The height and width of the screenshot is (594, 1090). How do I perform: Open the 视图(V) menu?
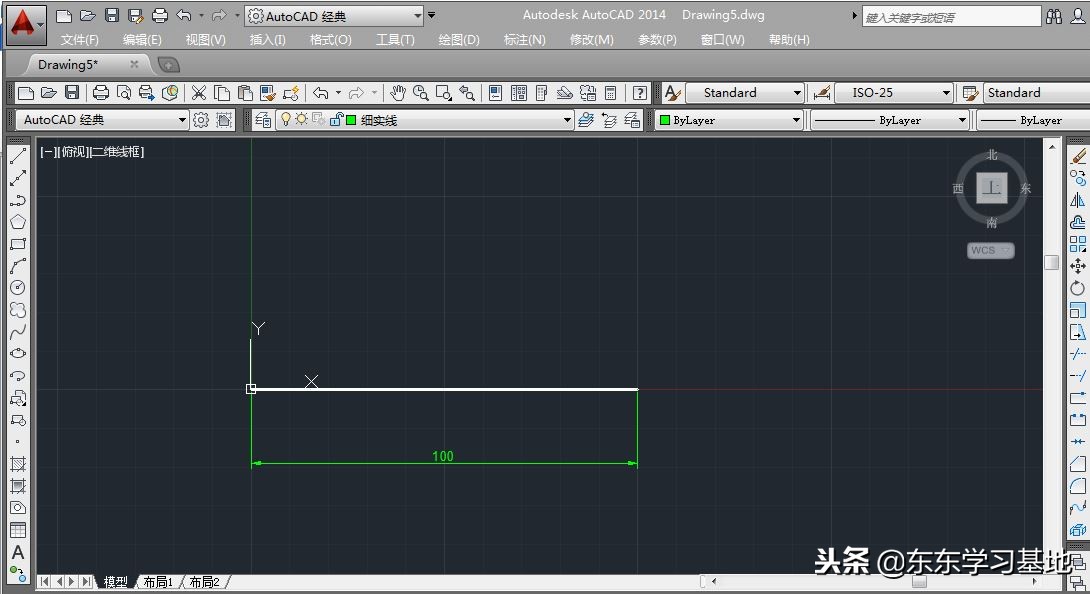(205, 40)
